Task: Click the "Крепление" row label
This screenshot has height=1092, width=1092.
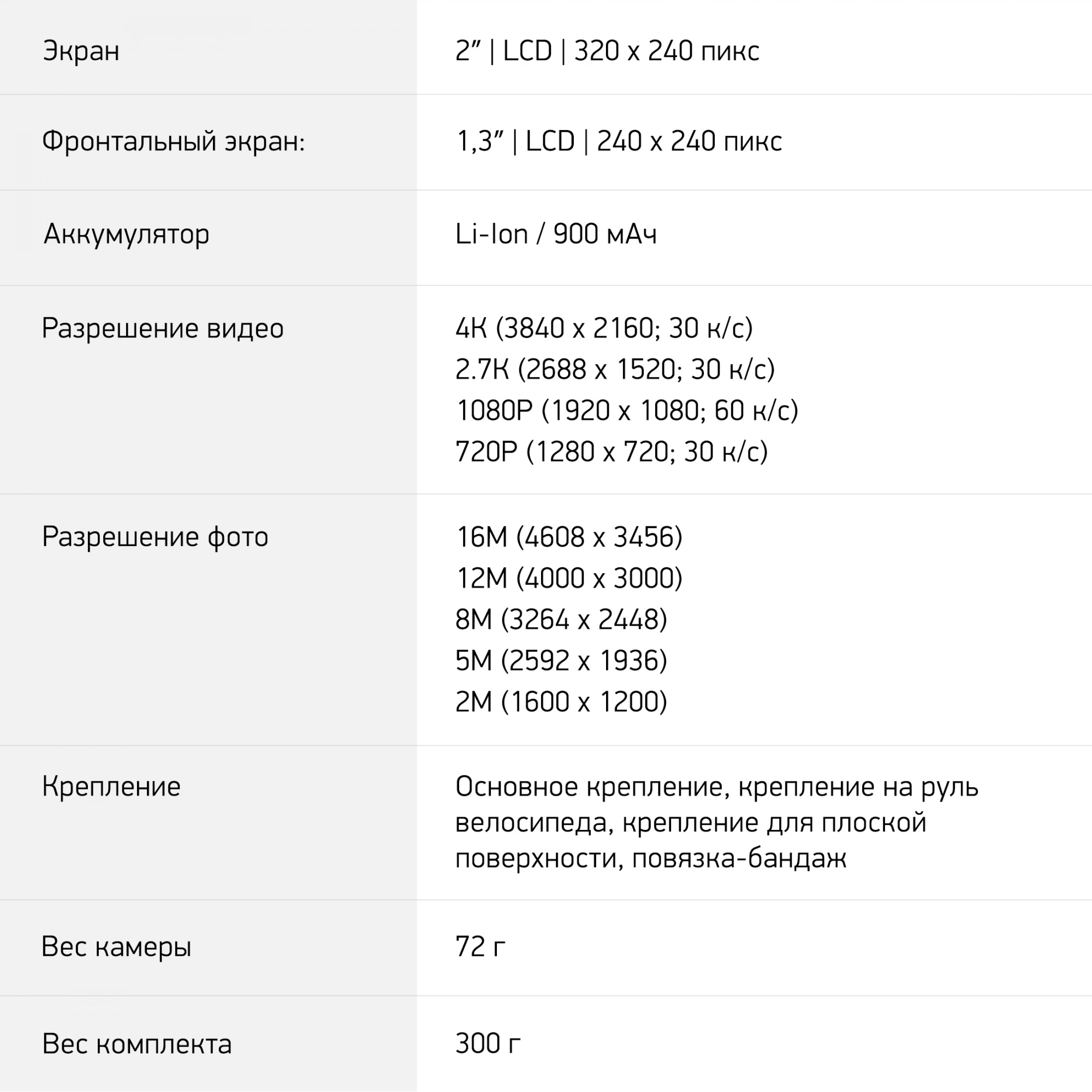Action: [x=111, y=787]
